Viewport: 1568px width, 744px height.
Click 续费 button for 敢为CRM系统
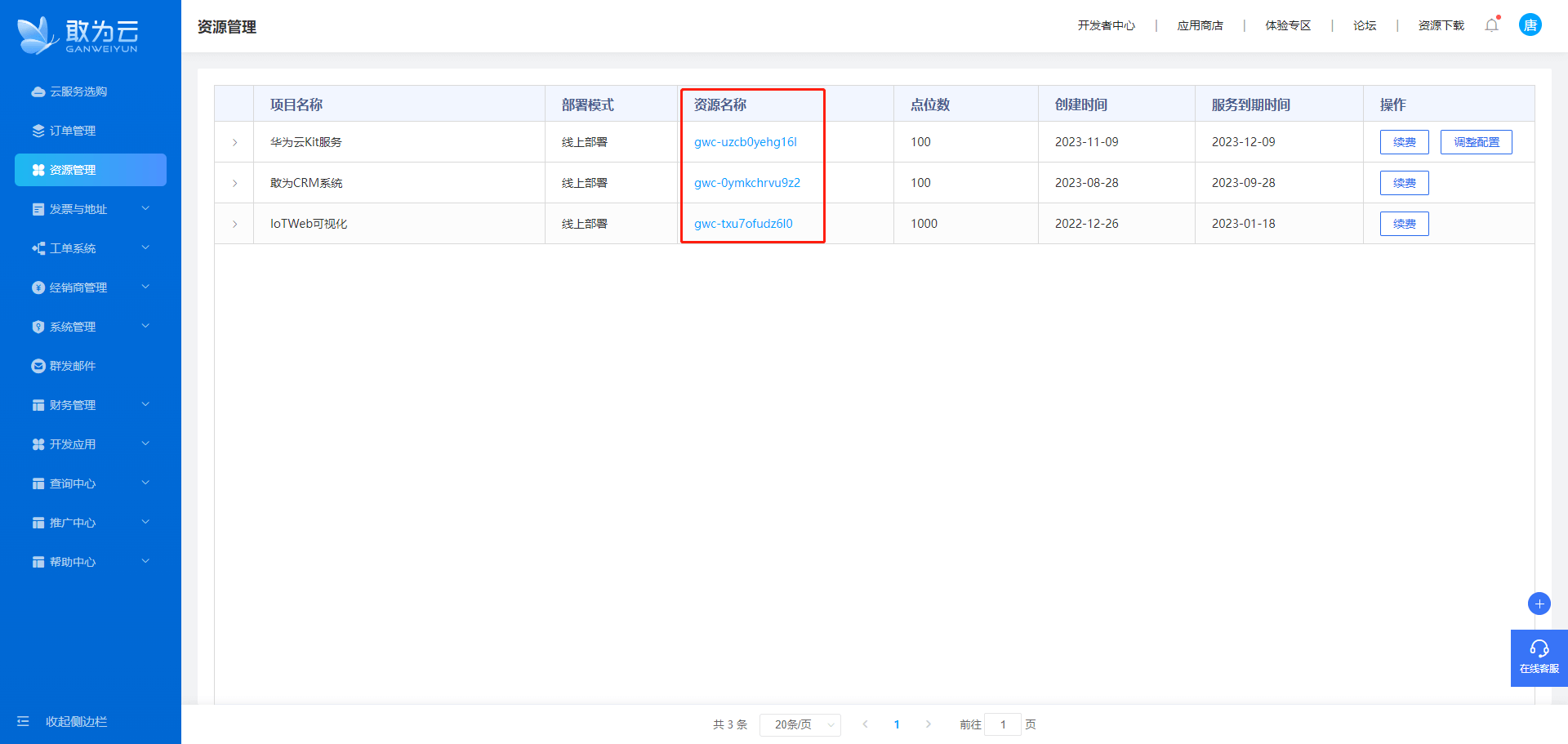click(1404, 183)
